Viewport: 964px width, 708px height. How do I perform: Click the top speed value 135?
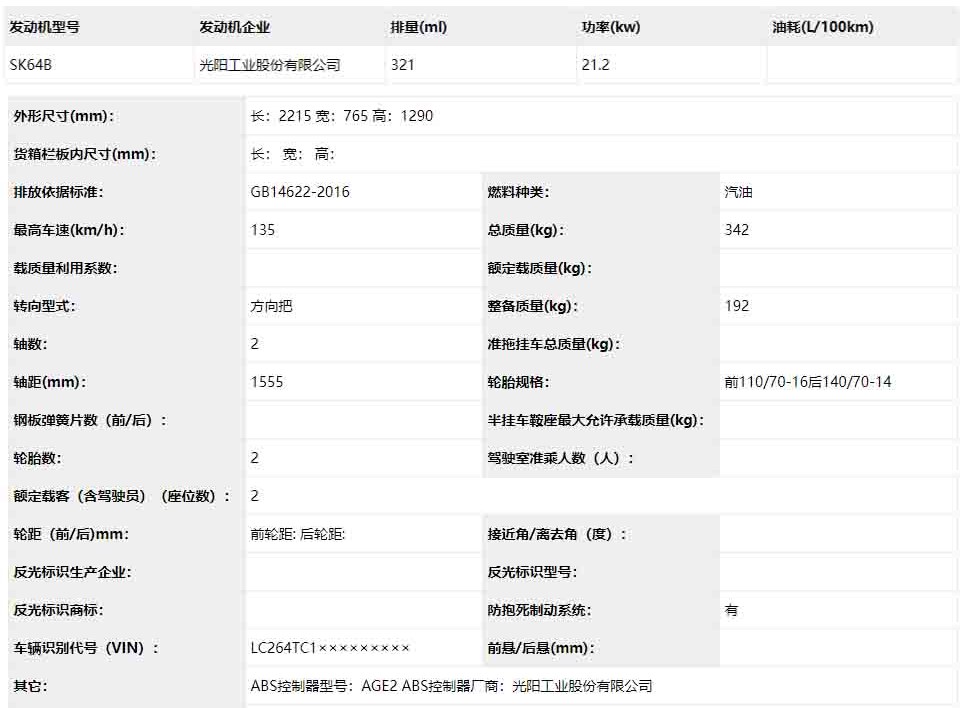tap(263, 230)
